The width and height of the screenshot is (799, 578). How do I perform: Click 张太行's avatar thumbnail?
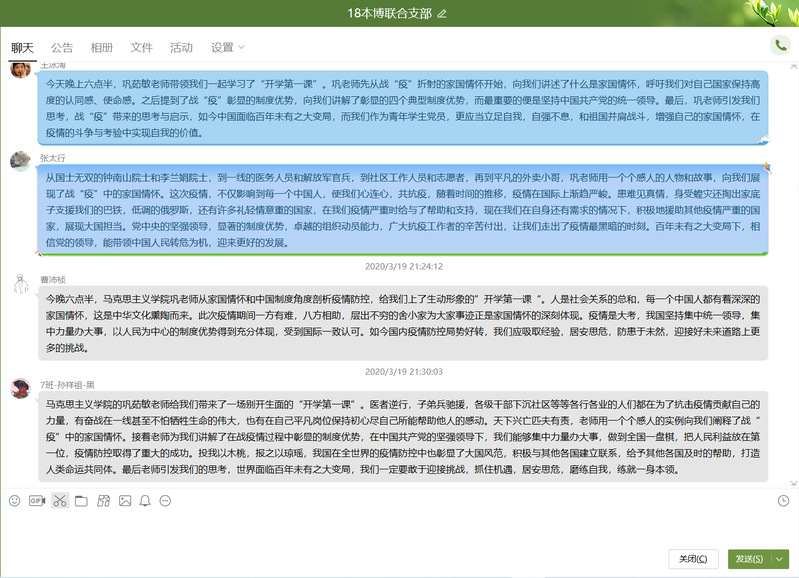click(19, 161)
